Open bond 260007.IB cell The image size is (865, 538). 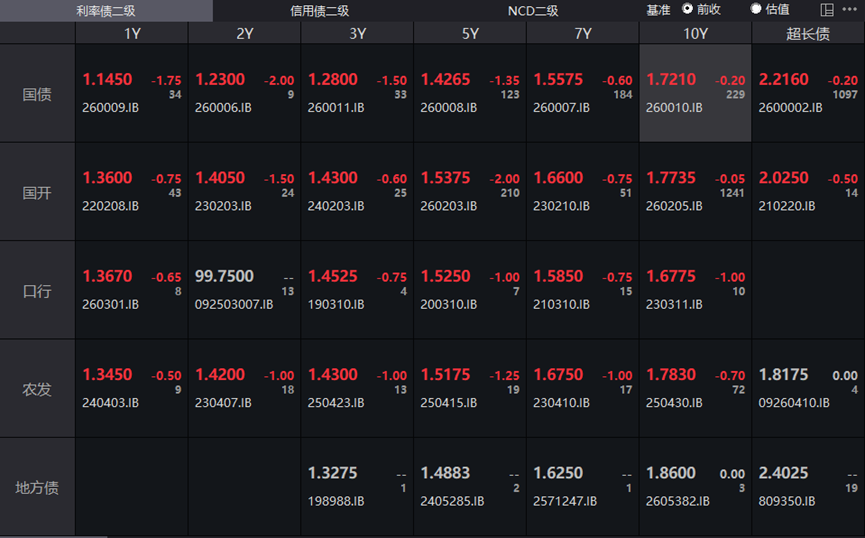tap(583, 93)
